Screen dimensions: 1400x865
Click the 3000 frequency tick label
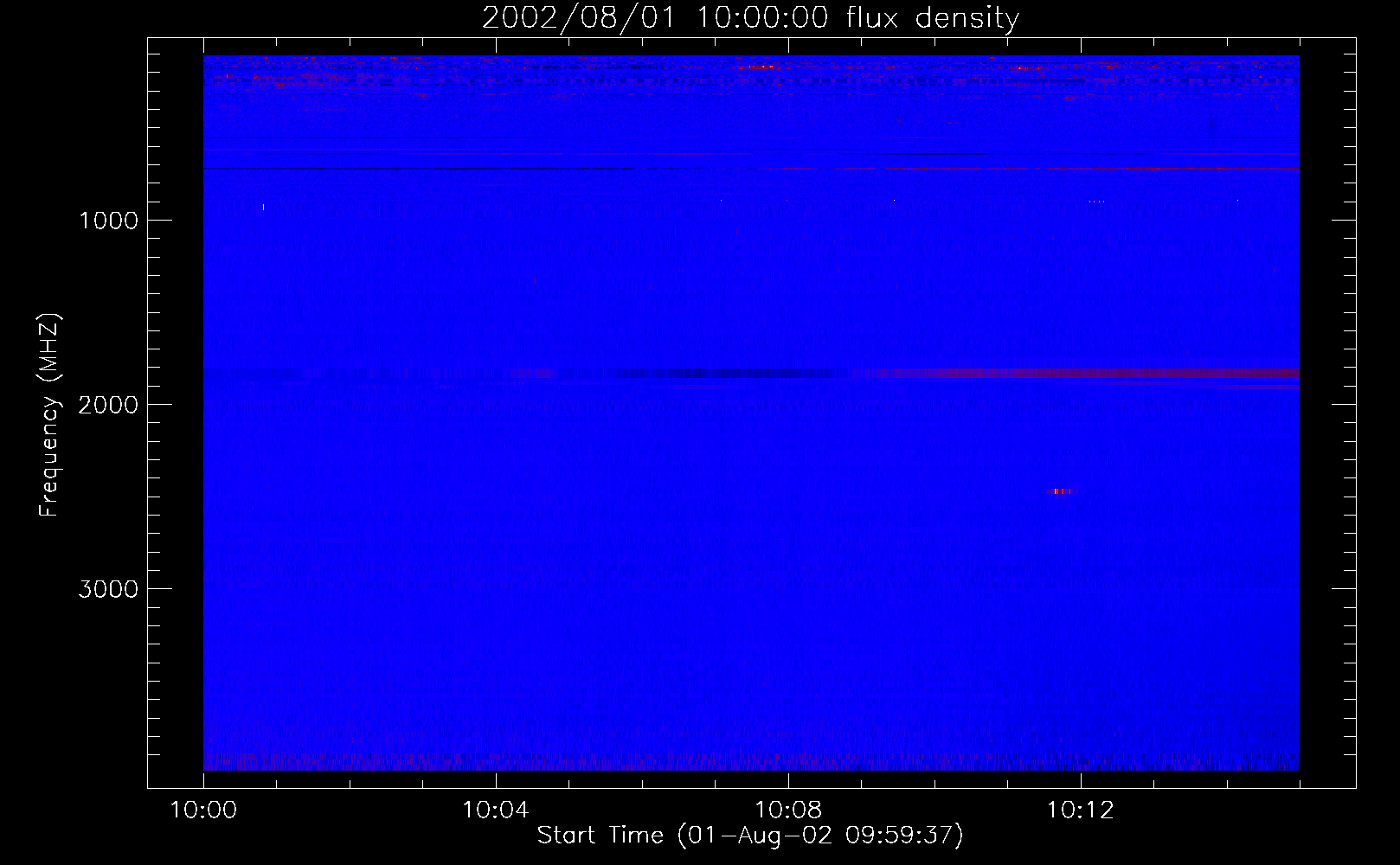coord(108,589)
